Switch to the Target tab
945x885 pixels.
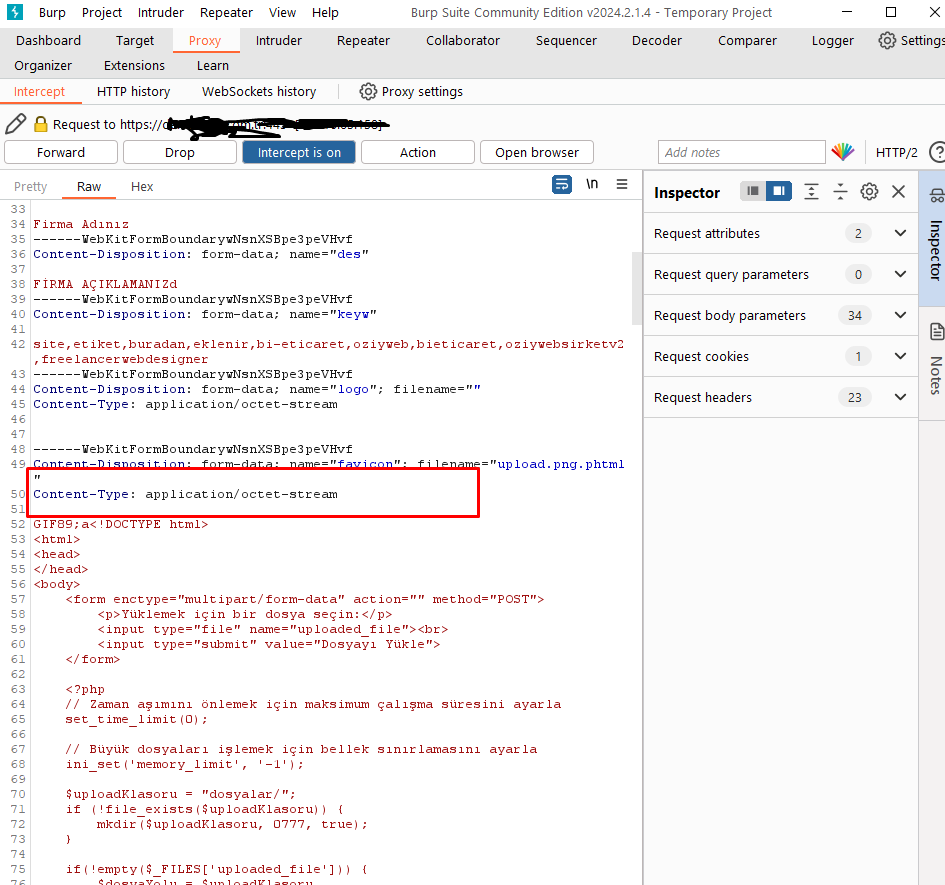tap(135, 40)
